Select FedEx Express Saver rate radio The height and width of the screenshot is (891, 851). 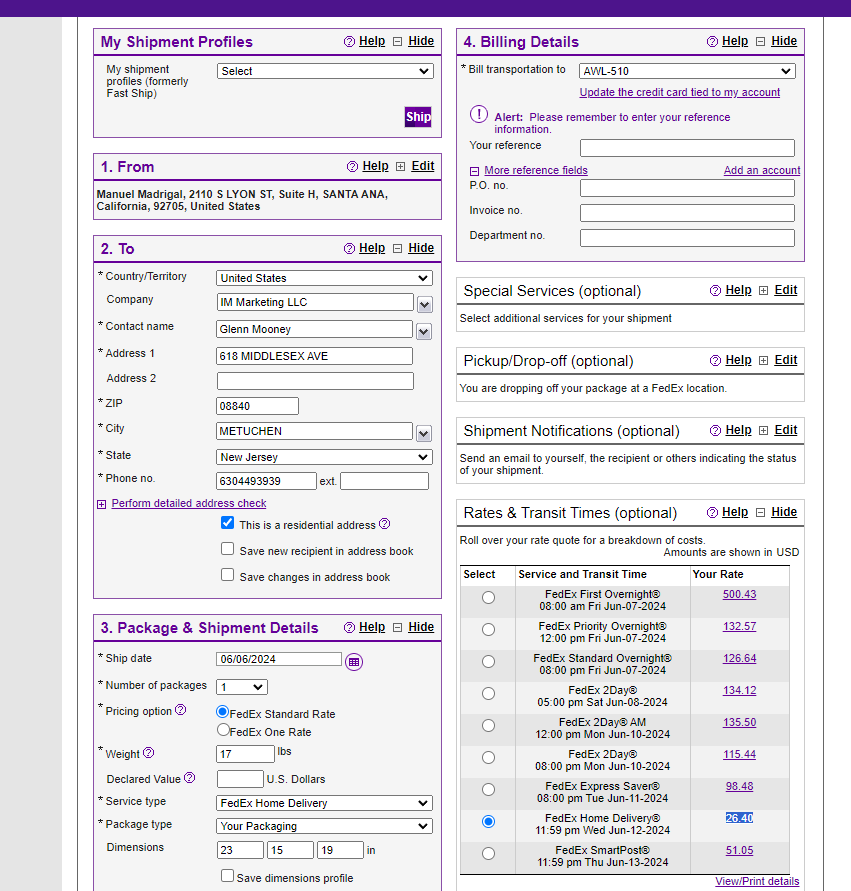tap(488, 789)
